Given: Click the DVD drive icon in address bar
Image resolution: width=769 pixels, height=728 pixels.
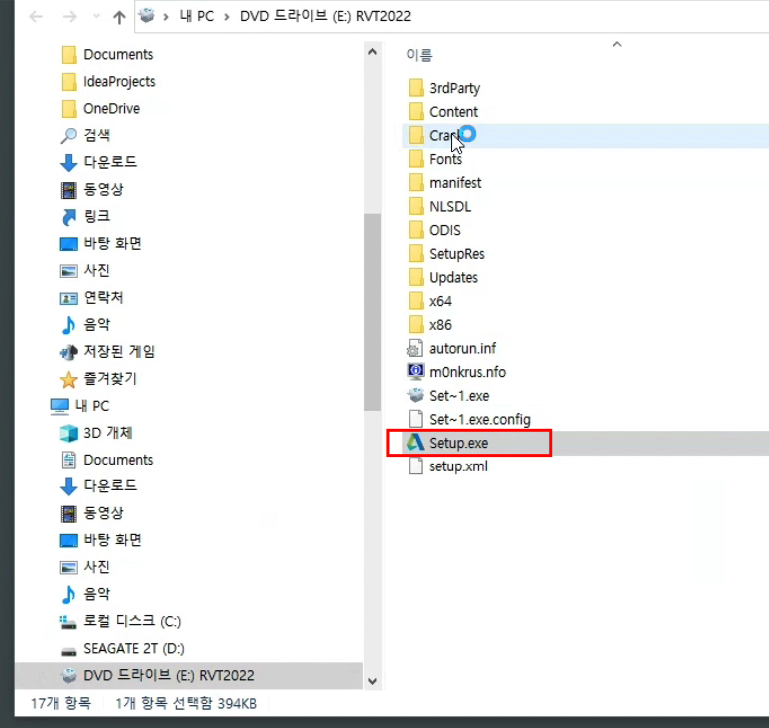Looking at the screenshot, I should coord(147,16).
